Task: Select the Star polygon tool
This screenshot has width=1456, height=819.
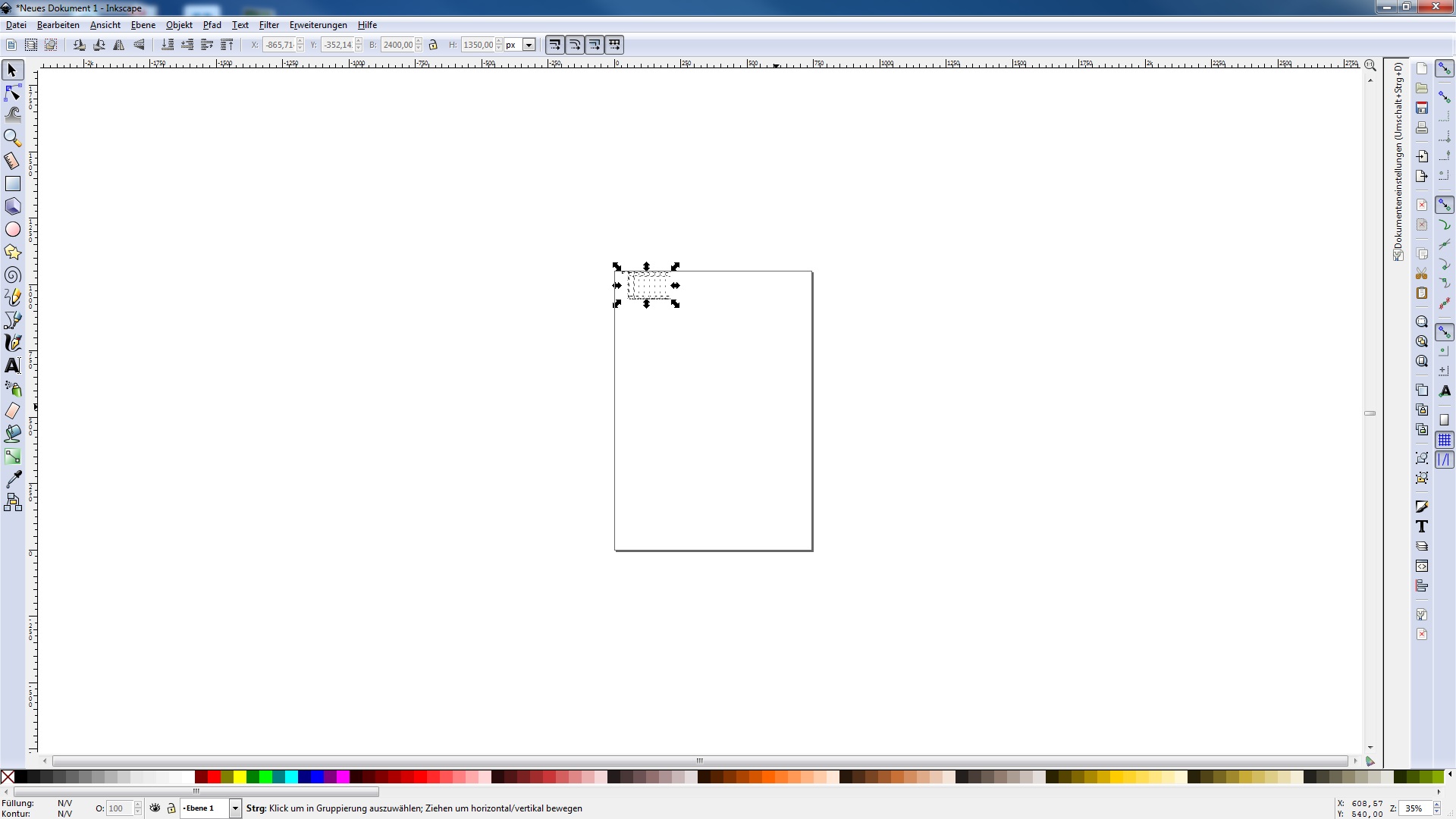Action: [x=13, y=253]
